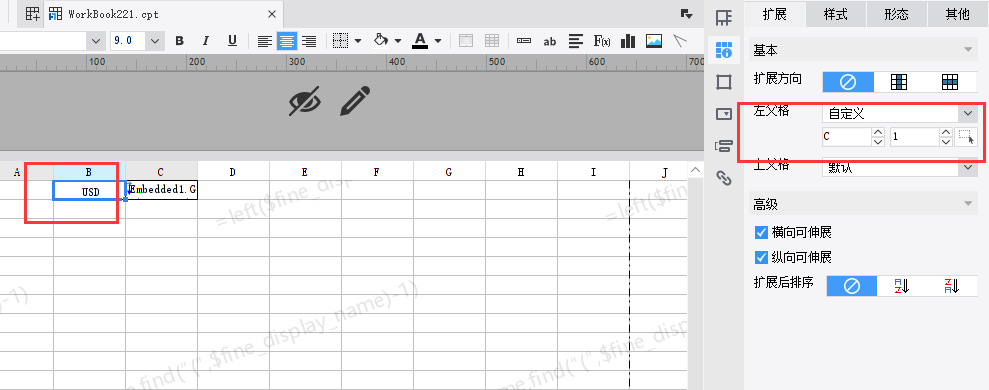Click the add new sheet grid icon
The width and height of the screenshot is (989, 390).
click(32, 13)
